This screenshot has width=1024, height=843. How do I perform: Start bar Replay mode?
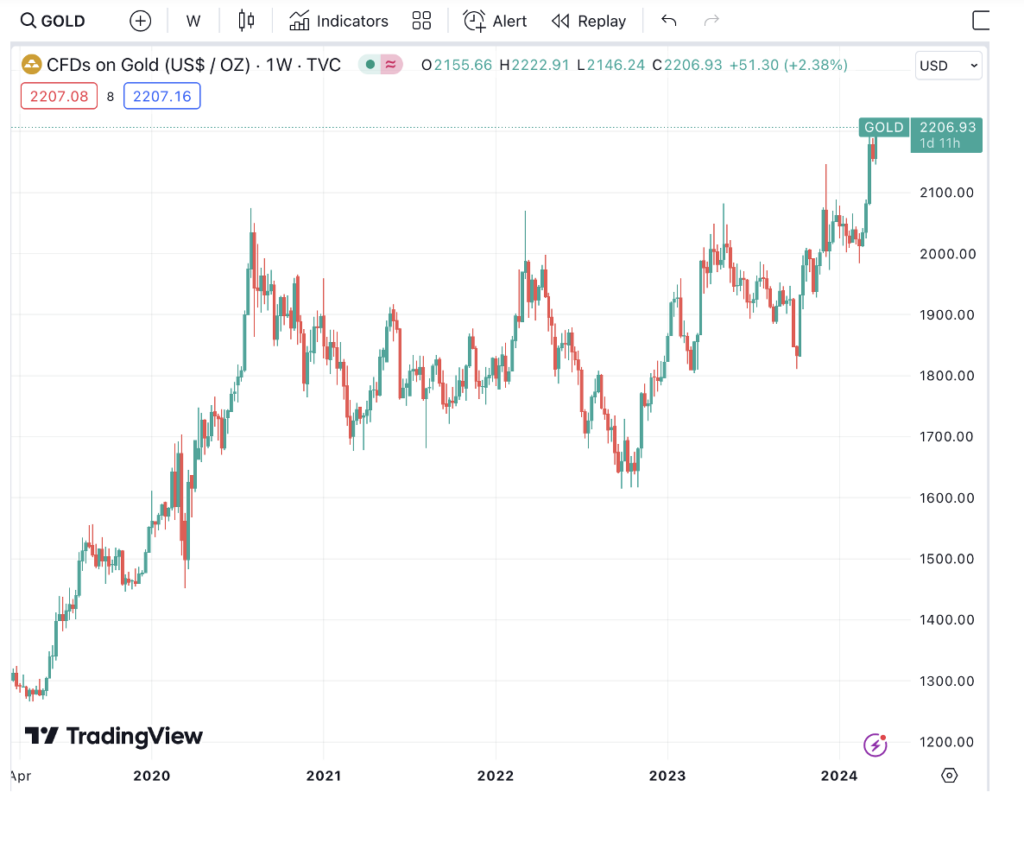pos(589,21)
